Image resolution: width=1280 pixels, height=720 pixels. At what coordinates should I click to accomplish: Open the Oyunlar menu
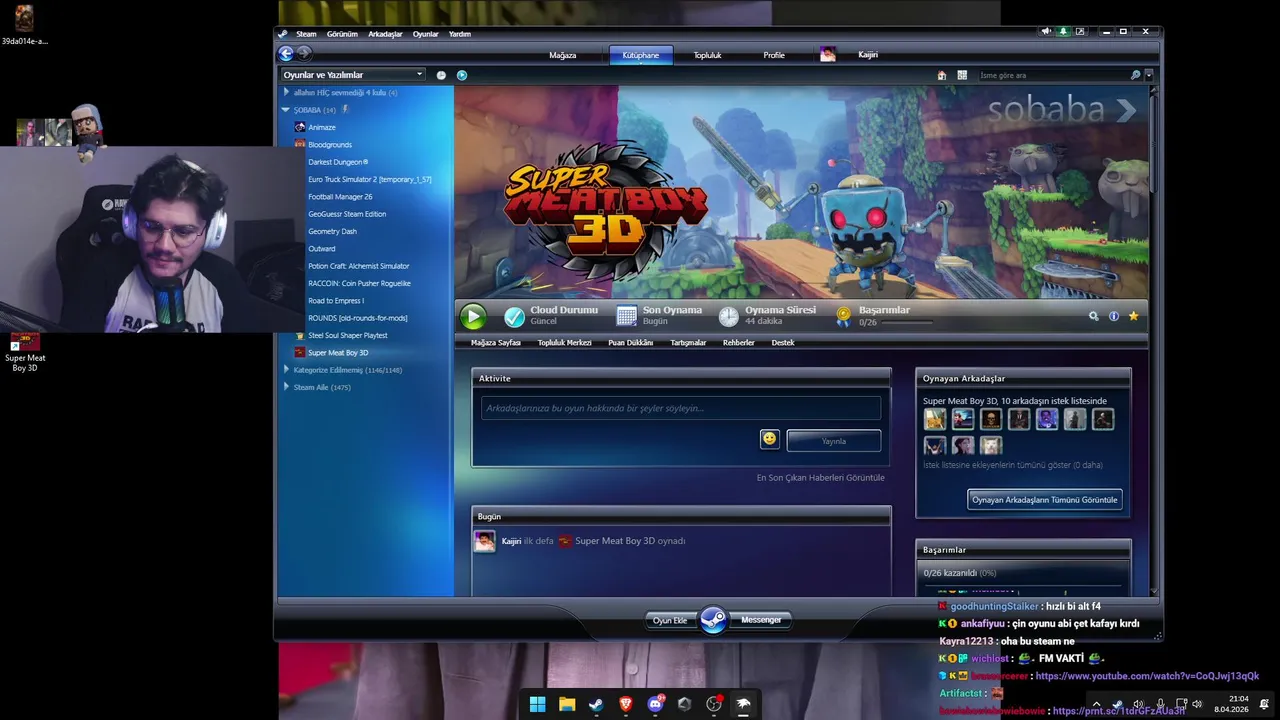point(426,34)
